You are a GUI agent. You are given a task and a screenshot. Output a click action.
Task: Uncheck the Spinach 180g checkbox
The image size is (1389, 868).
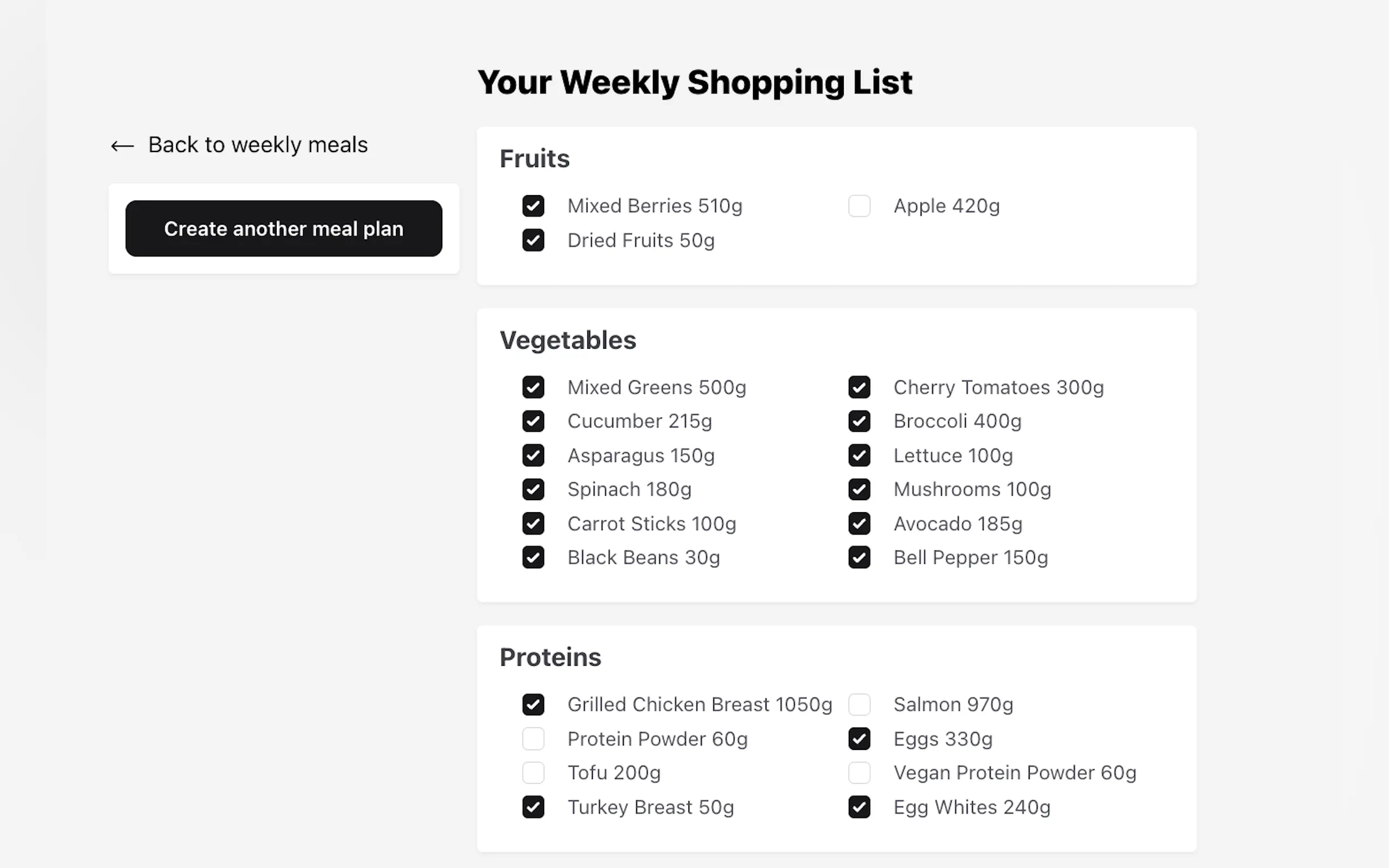coord(533,489)
